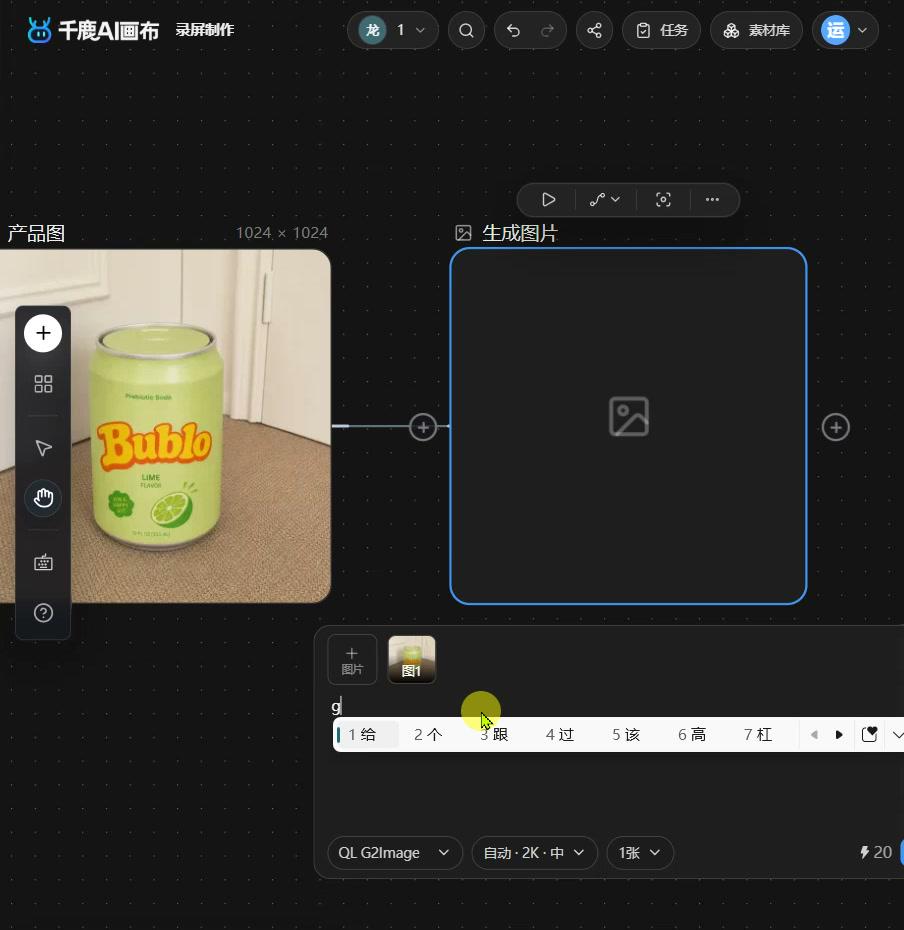This screenshot has width=904, height=930.
Task: Click plus right of 生成图片 node
Action: tap(836, 427)
